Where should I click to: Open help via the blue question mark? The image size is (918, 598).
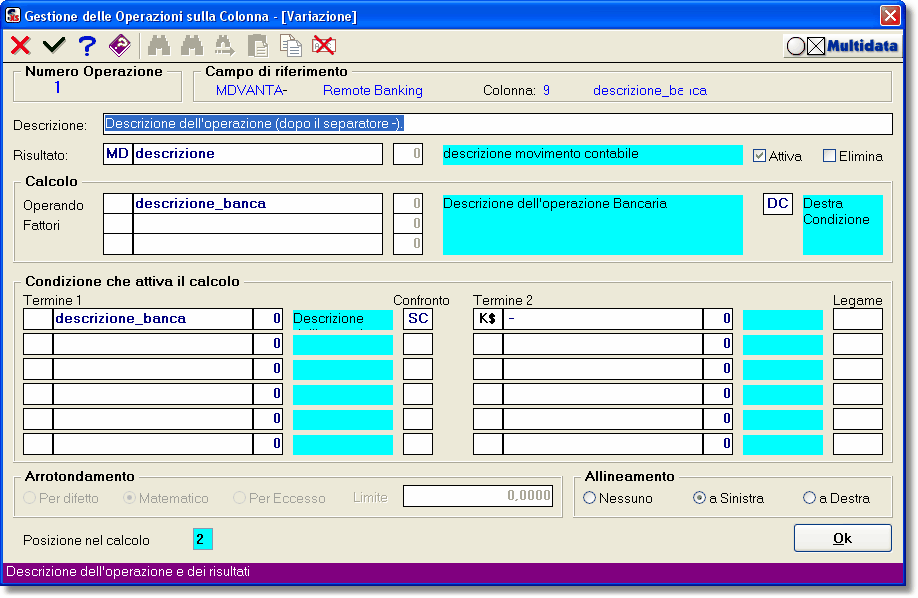(87, 45)
